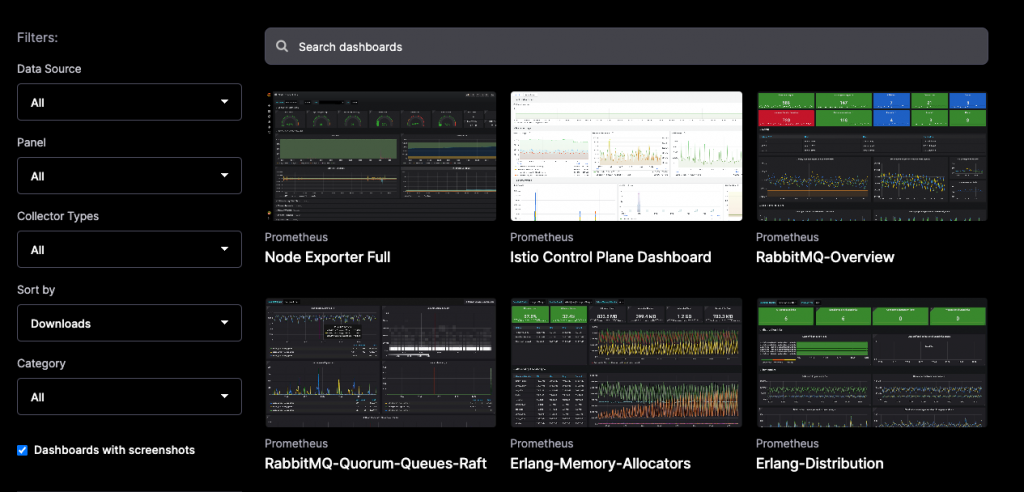This screenshot has width=1024, height=492.
Task: Click the Erlang-Memory-Allocators title link
Action: [x=600, y=464]
